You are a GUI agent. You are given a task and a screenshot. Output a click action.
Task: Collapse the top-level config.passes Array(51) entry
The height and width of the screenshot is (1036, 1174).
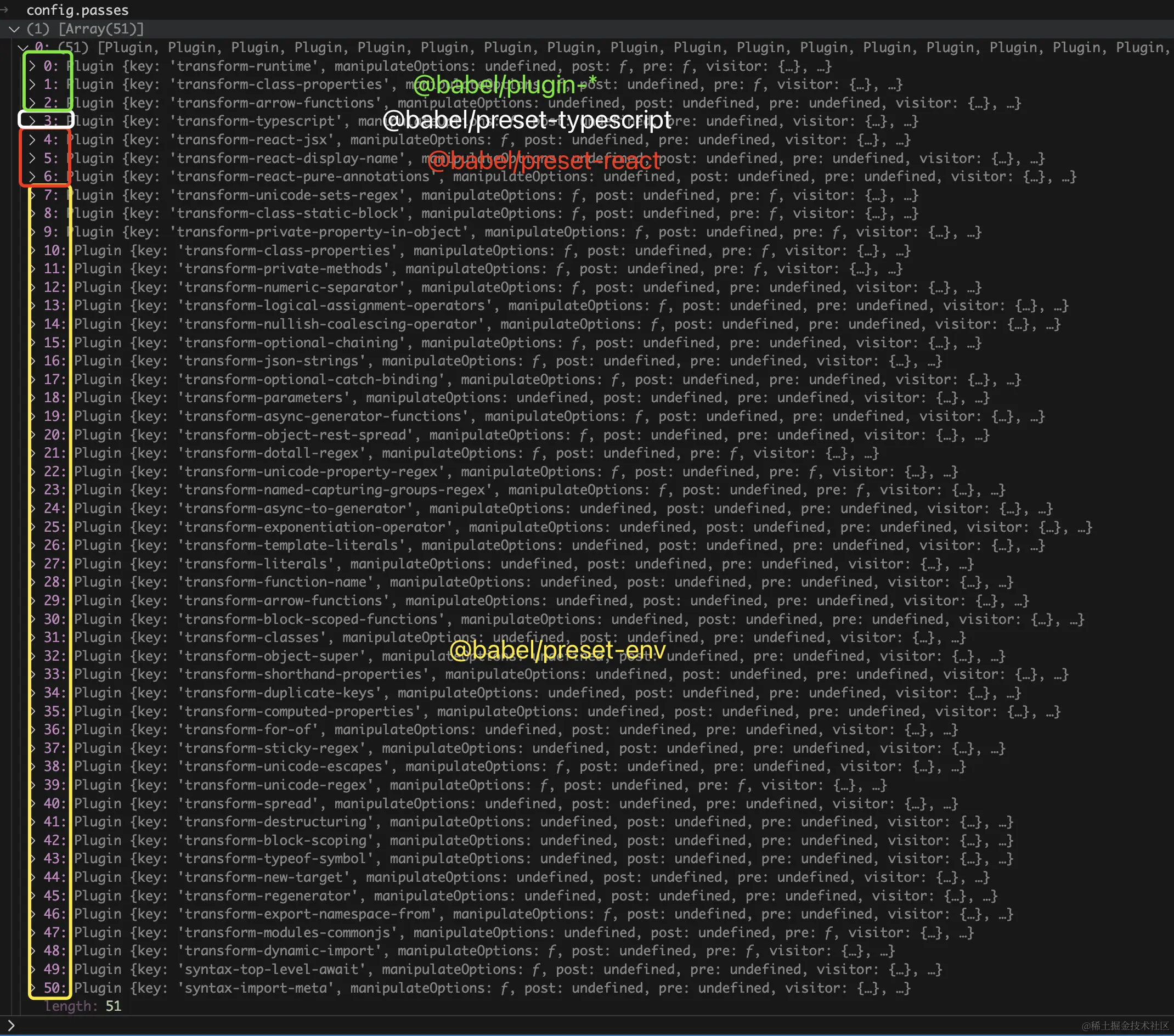click(14, 29)
